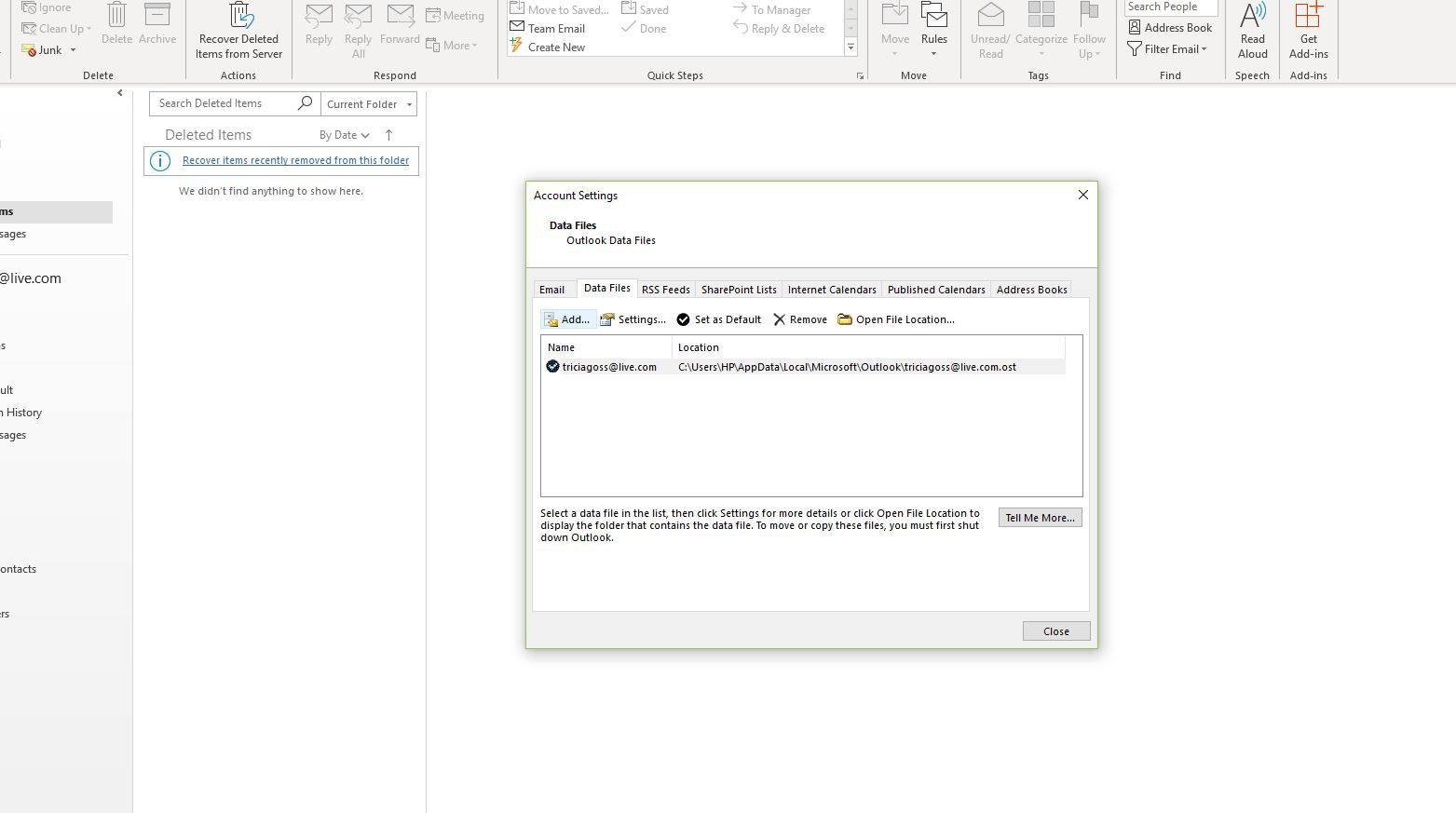Click Close in Account Settings

point(1056,631)
